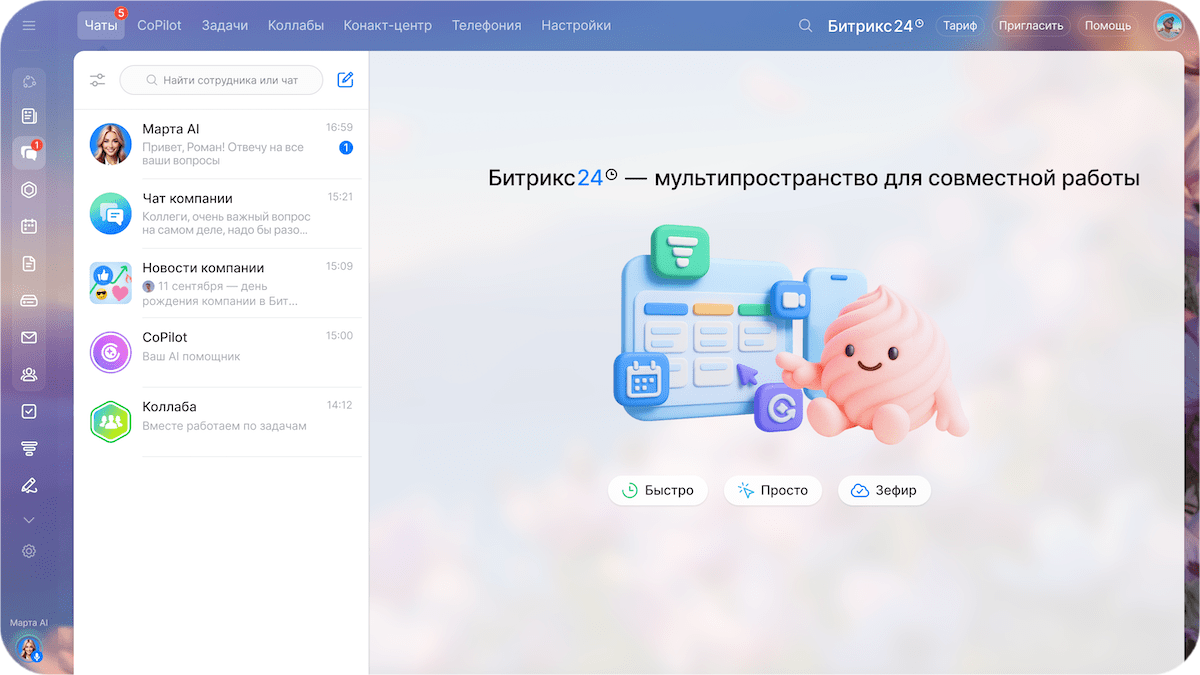Click the employee or chat search field
Viewport: 1200px width, 675px height.
point(222,80)
